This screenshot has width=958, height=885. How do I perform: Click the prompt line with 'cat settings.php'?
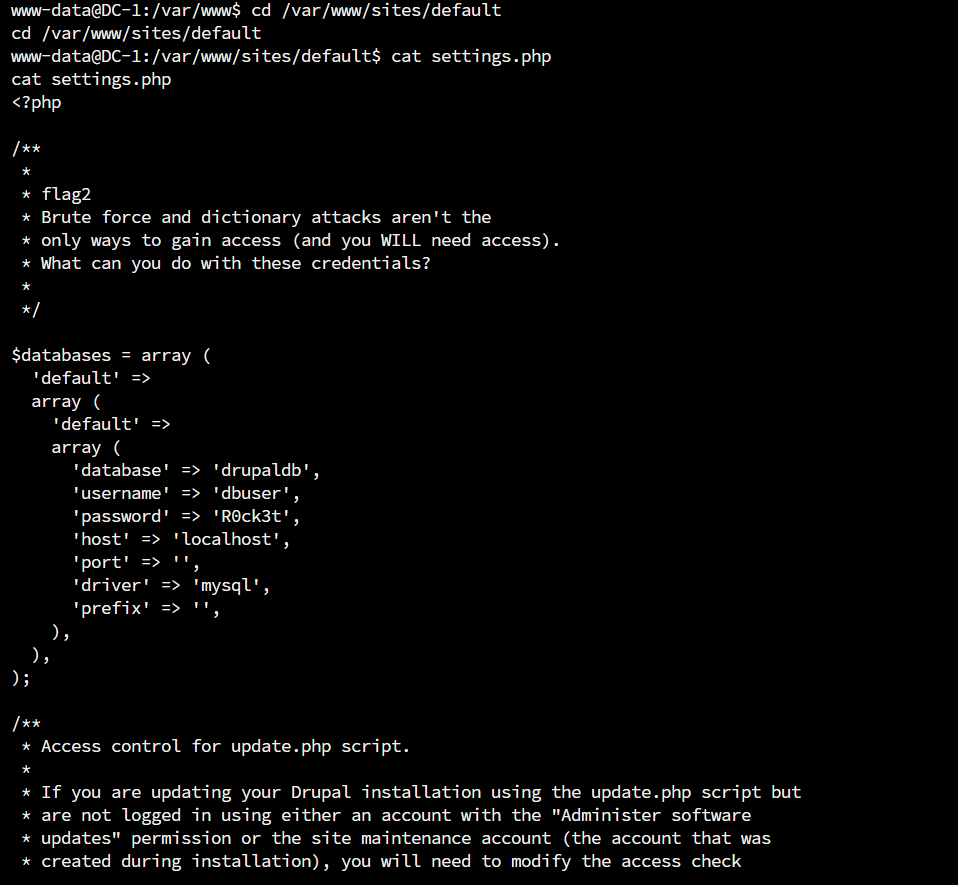pyautogui.click(x=471, y=56)
